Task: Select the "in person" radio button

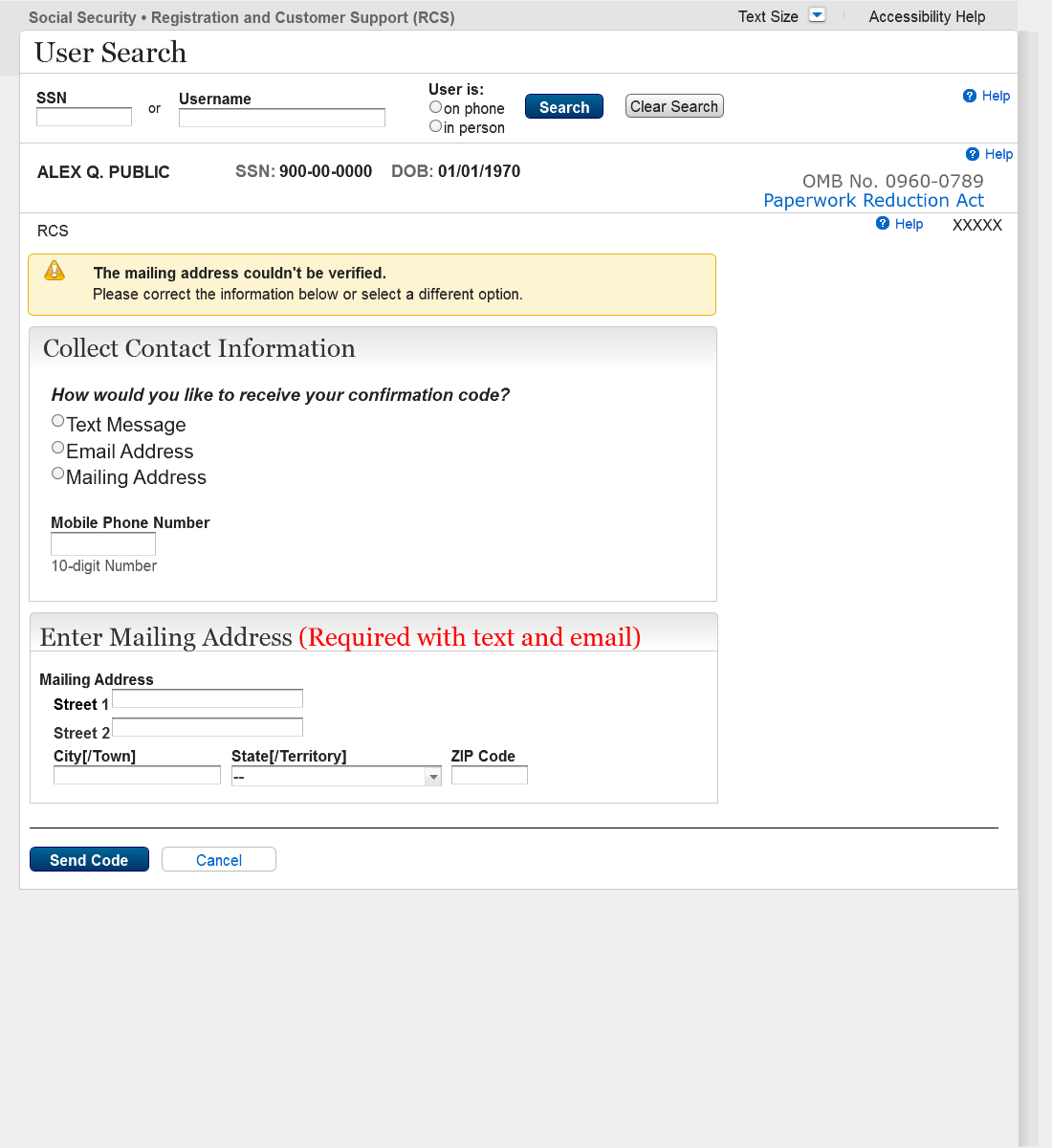Action: coord(435,126)
